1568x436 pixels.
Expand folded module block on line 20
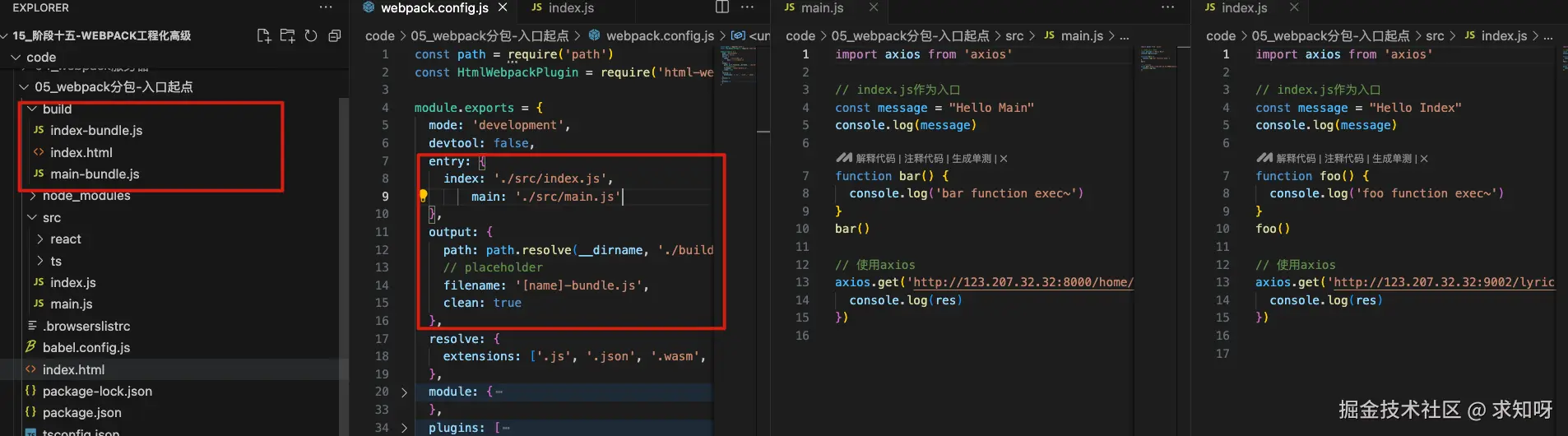[x=404, y=392]
